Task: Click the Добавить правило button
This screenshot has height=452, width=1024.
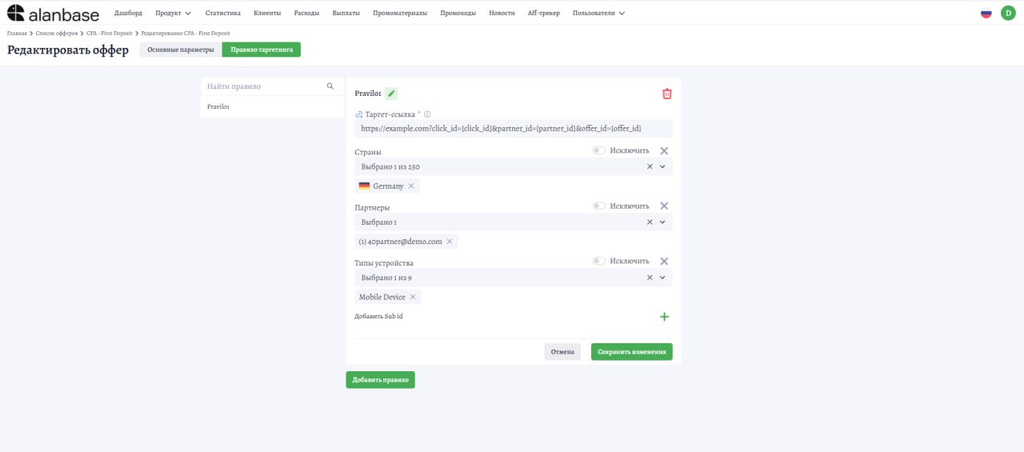Action: [380, 380]
